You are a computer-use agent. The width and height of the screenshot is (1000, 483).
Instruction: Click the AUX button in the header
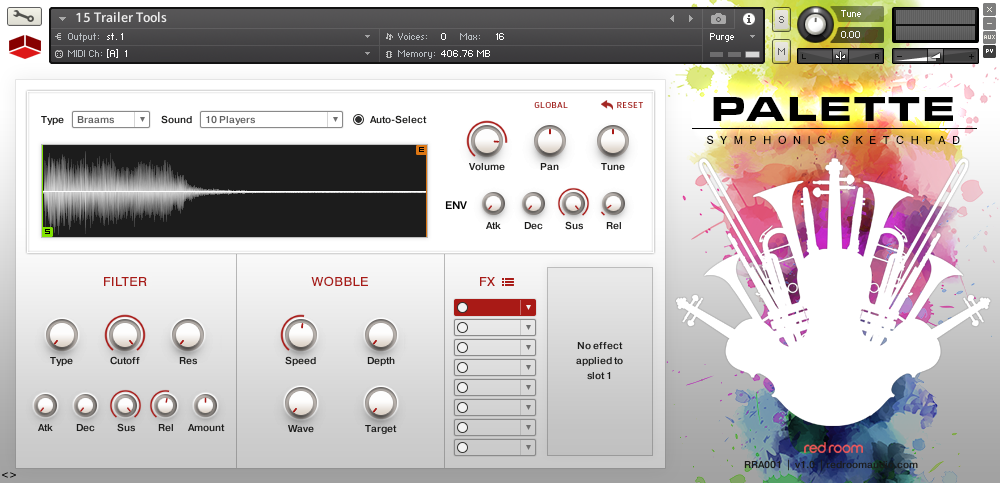click(x=989, y=37)
